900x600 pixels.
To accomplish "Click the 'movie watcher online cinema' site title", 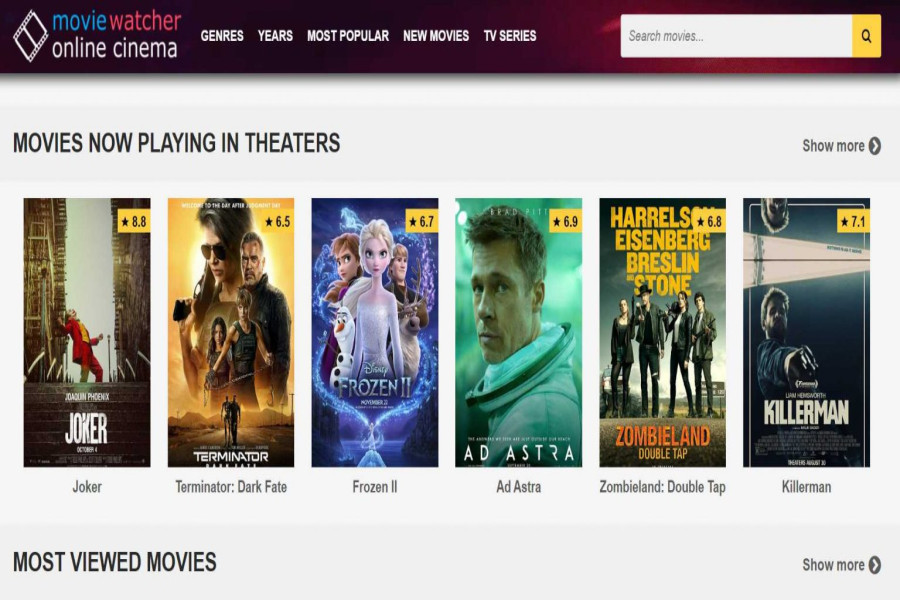I will tap(117, 35).
